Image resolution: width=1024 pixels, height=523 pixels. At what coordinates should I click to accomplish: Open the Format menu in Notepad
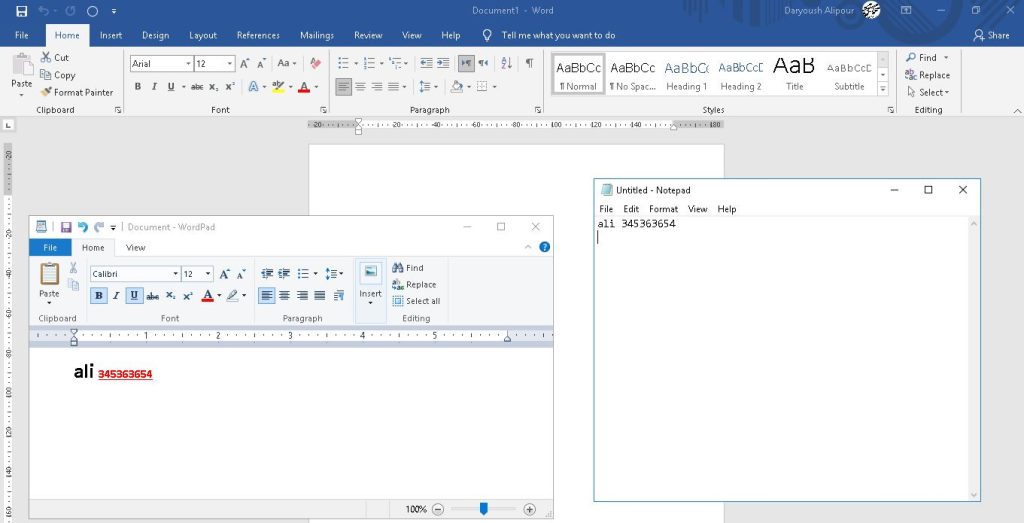point(663,209)
